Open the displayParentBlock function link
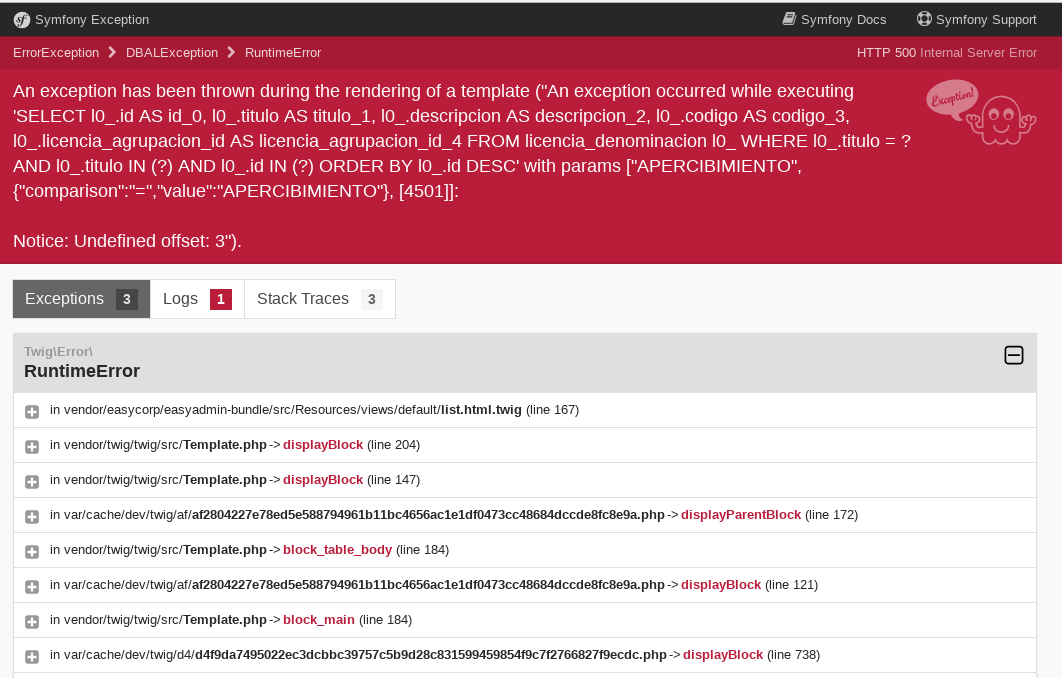This screenshot has width=1062, height=678. tap(740, 515)
